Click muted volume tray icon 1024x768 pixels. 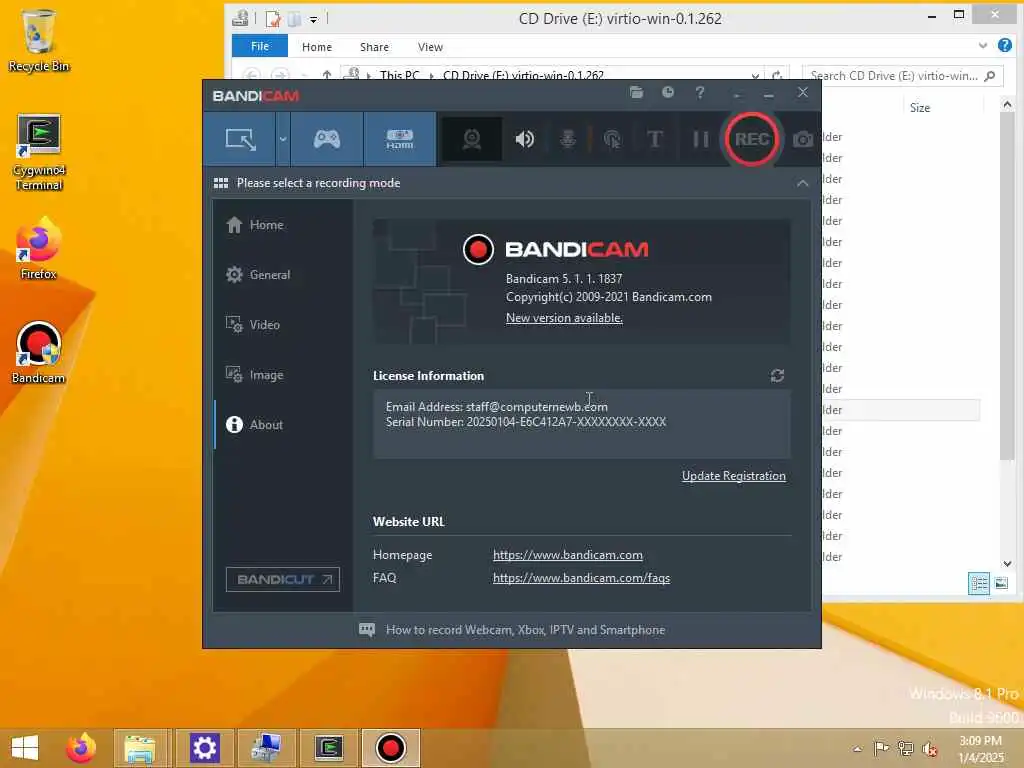coord(929,748)
